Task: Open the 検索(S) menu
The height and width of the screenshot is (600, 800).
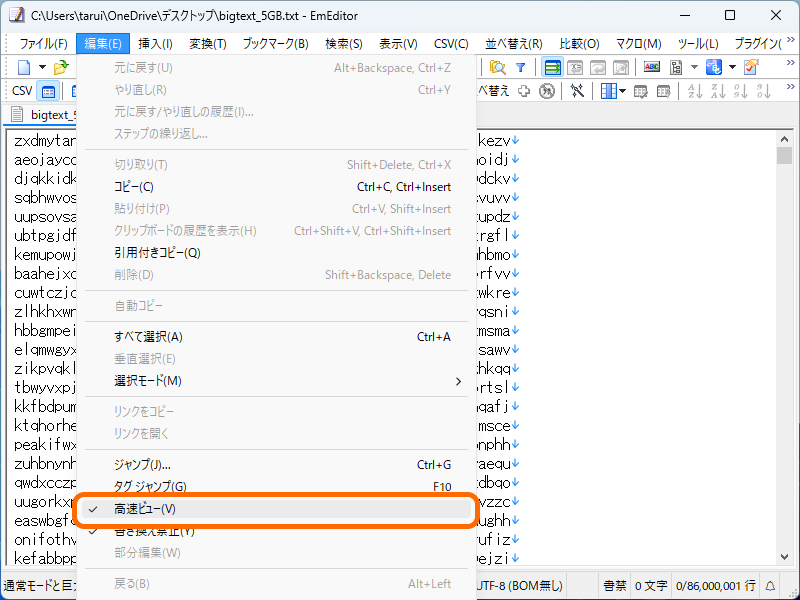Action: tap(343, 43)
